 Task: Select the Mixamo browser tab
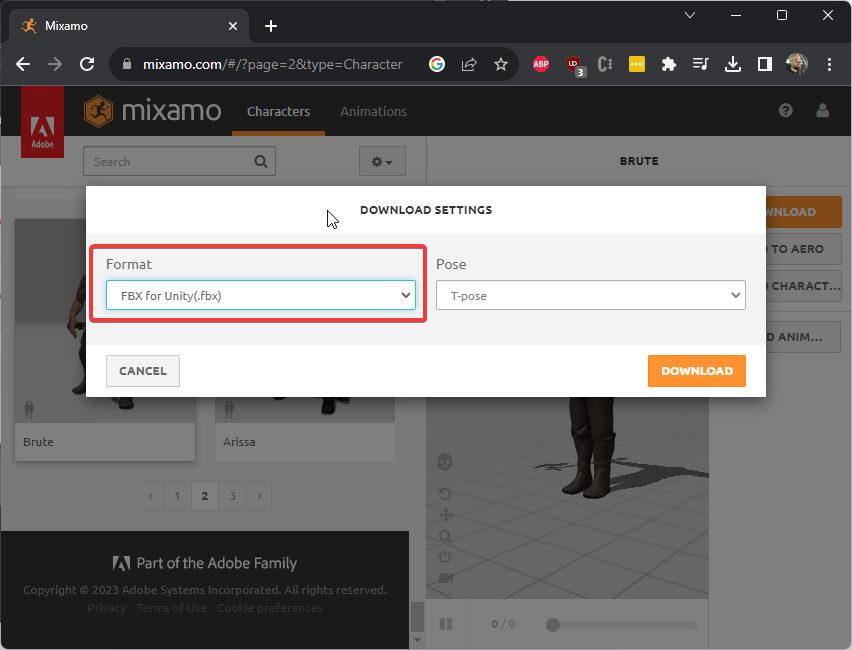(129, 26)
